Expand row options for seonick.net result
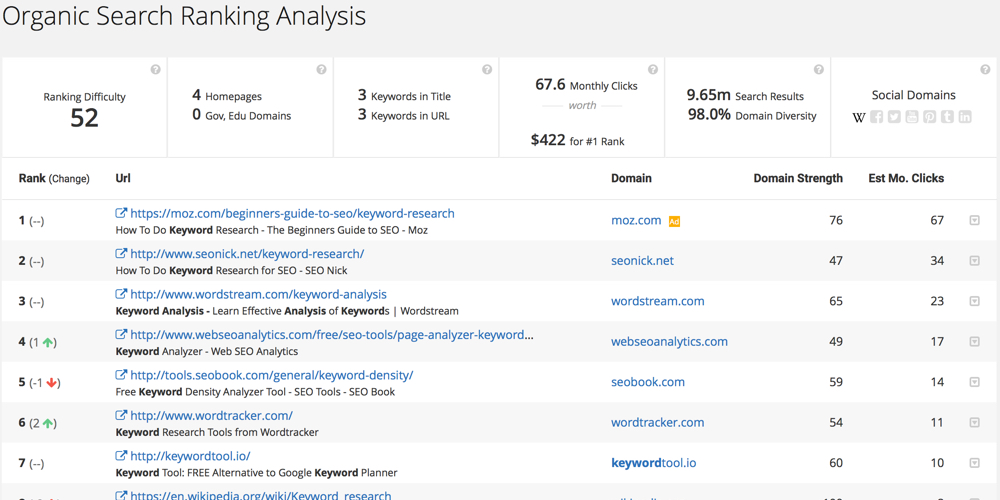Image resolution: width=1000 pixels, height=500 pixels. (974, 261)
